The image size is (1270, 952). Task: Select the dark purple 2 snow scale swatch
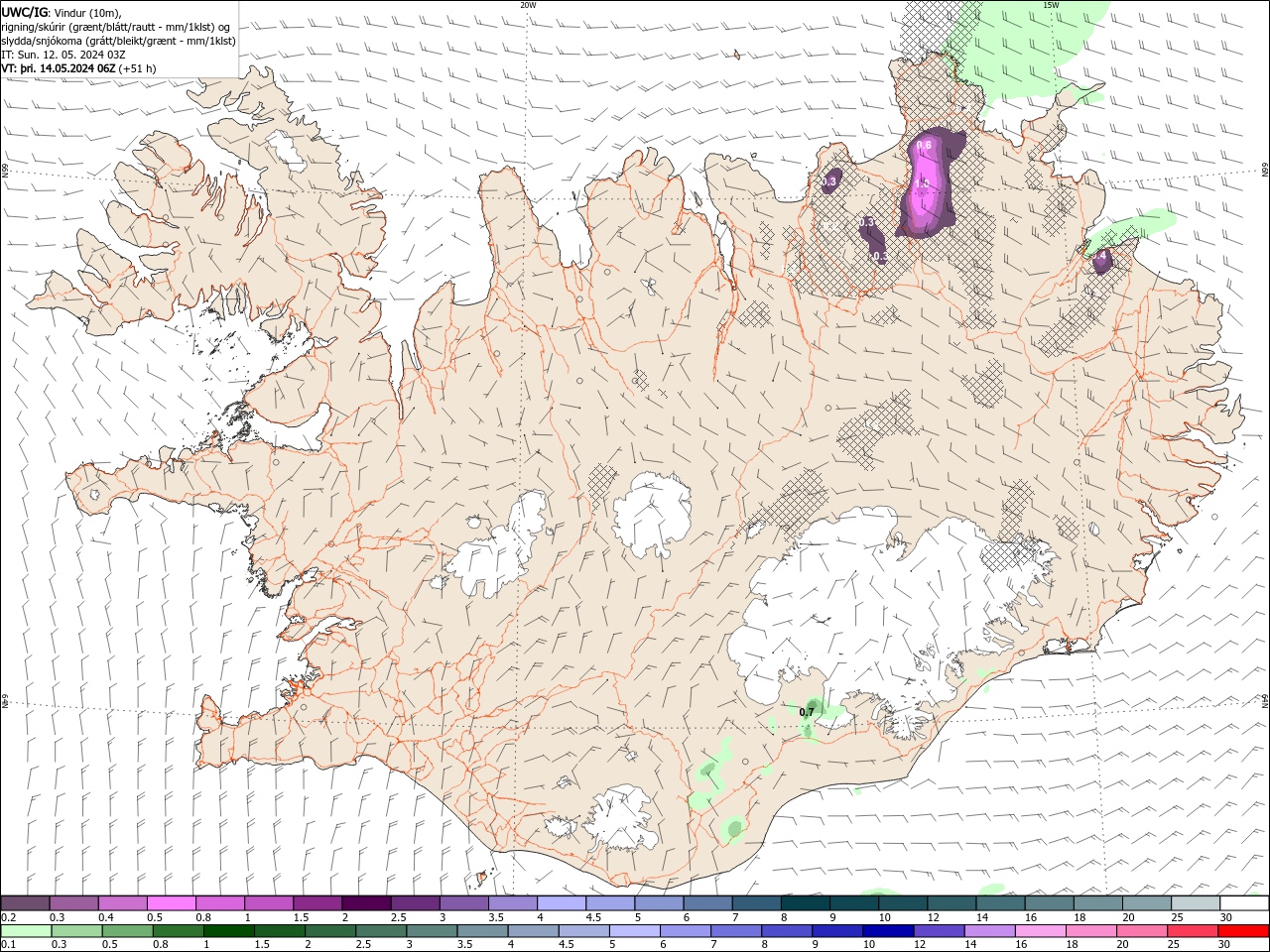click(365, 903)
